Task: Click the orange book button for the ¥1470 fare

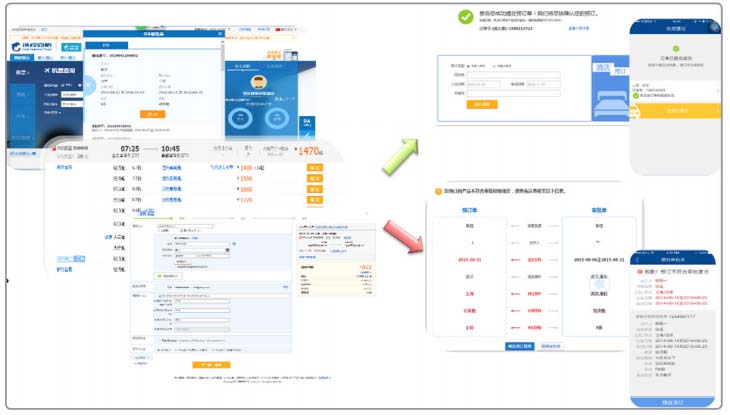Action: click(x=313, y=167)
